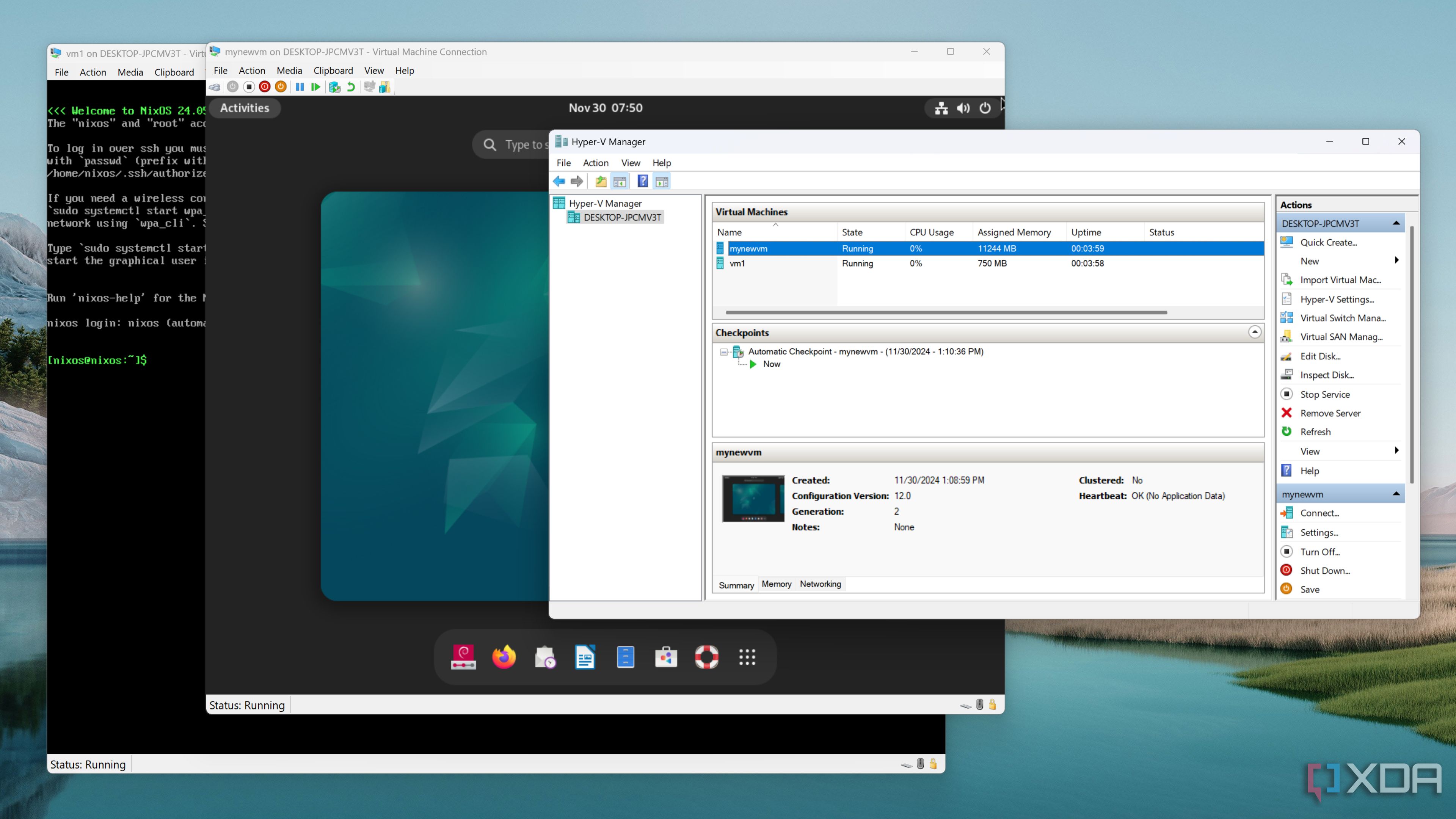Screen dimensions: 1456x819
Task: Click the Pause button in VM toolbar
Action: (300, 87)
